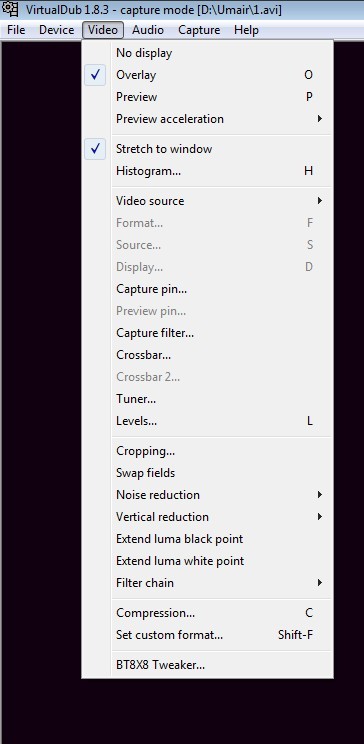The height and width of the screenshot is (744, 364).
Task: Open the File menu
Action: click(x=16, y=30)
